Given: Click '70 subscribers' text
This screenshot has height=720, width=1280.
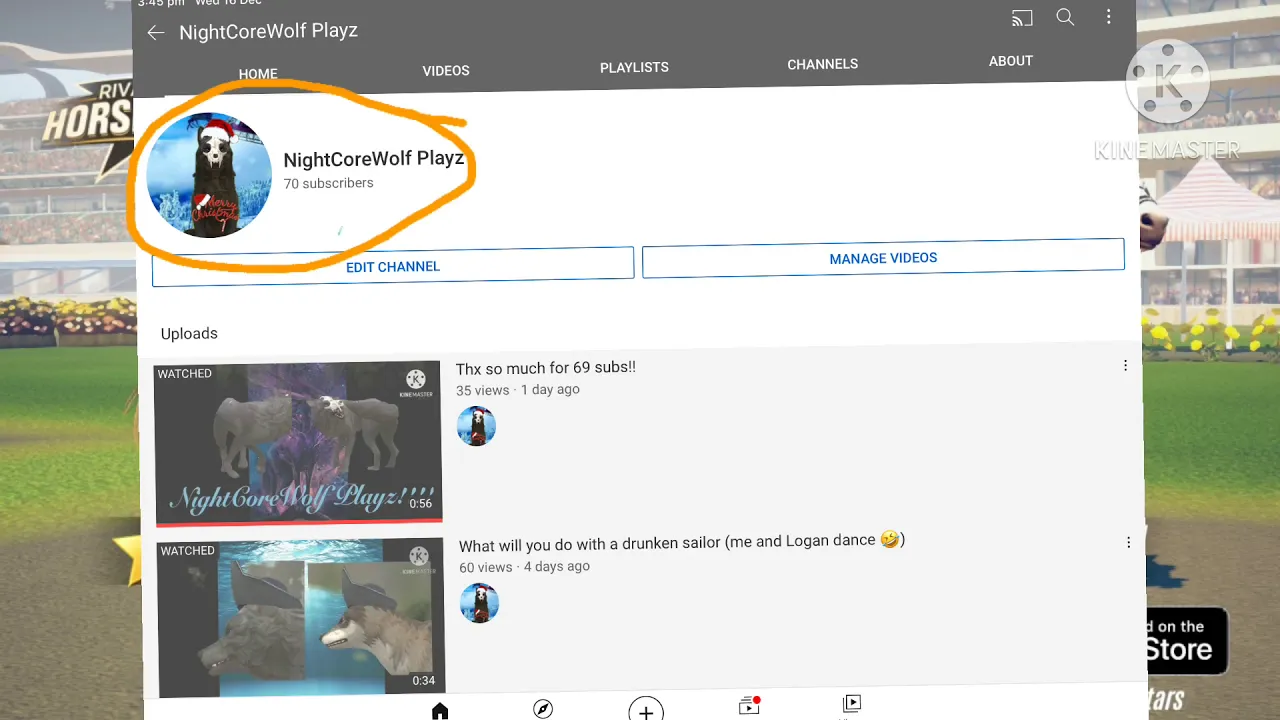Looking at the screenshot, I should (328, 183).
